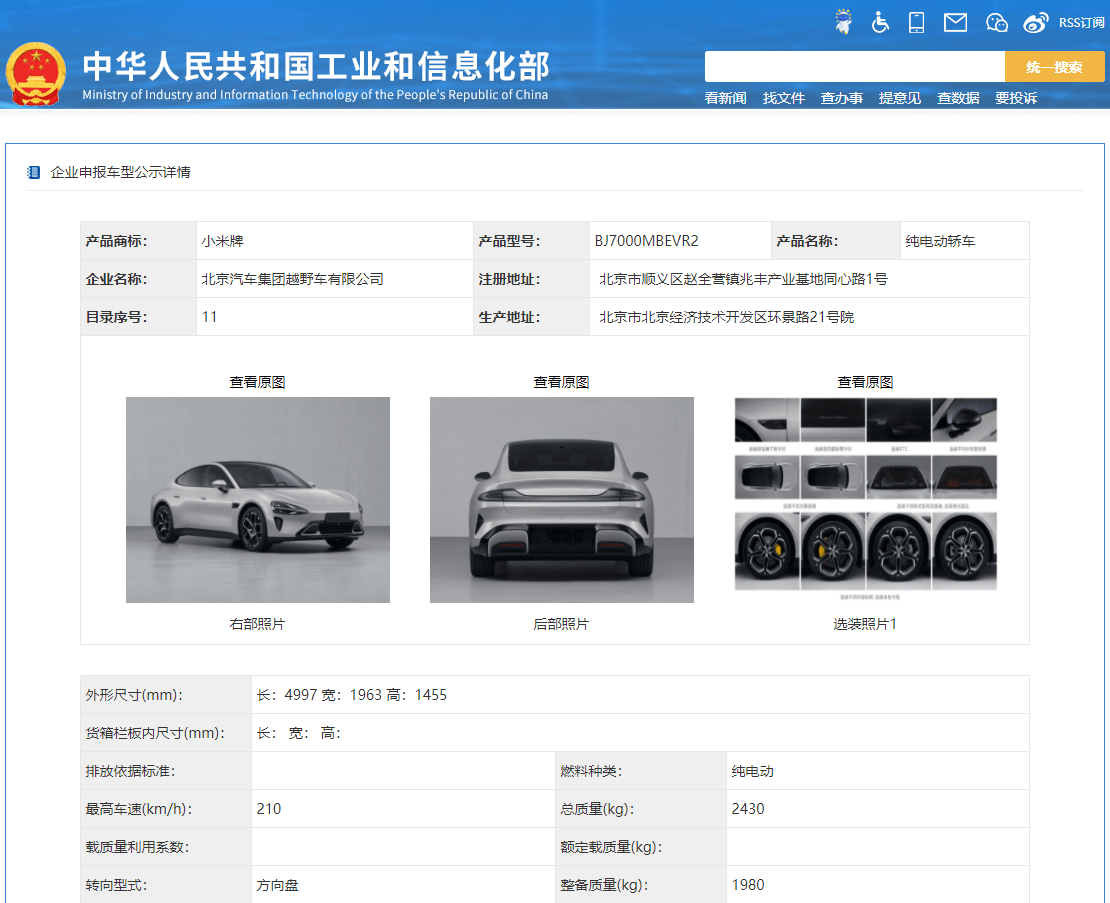Open the smart assistant robot icon
The image size is (1110, 903).
(x=842, y=21)
